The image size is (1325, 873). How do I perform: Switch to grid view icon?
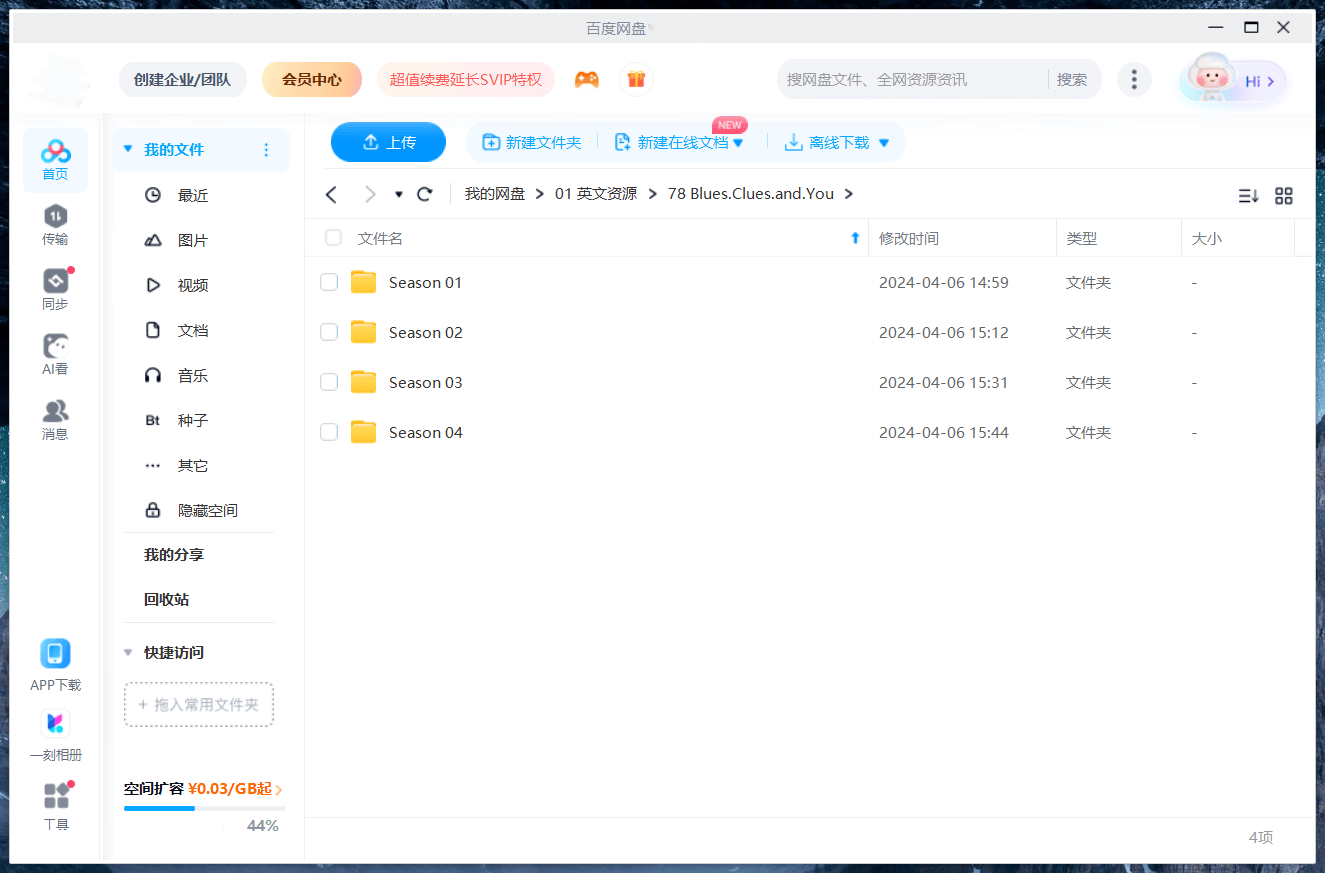click(1284, 196)
